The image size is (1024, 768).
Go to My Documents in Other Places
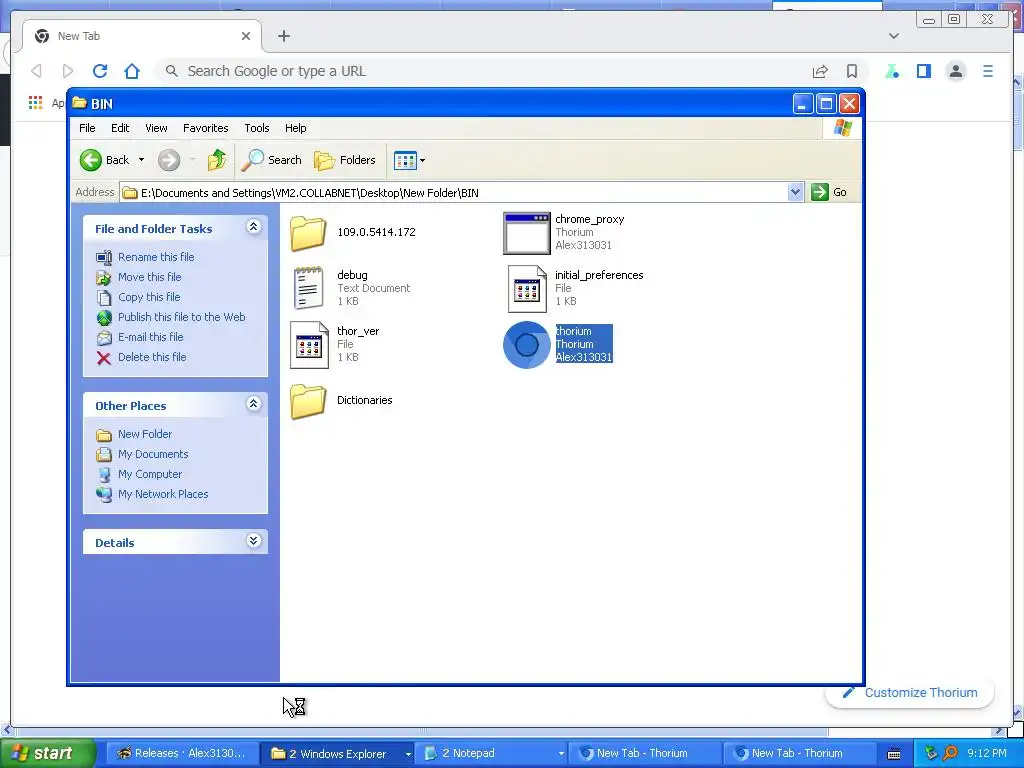(x=153, y=454)
